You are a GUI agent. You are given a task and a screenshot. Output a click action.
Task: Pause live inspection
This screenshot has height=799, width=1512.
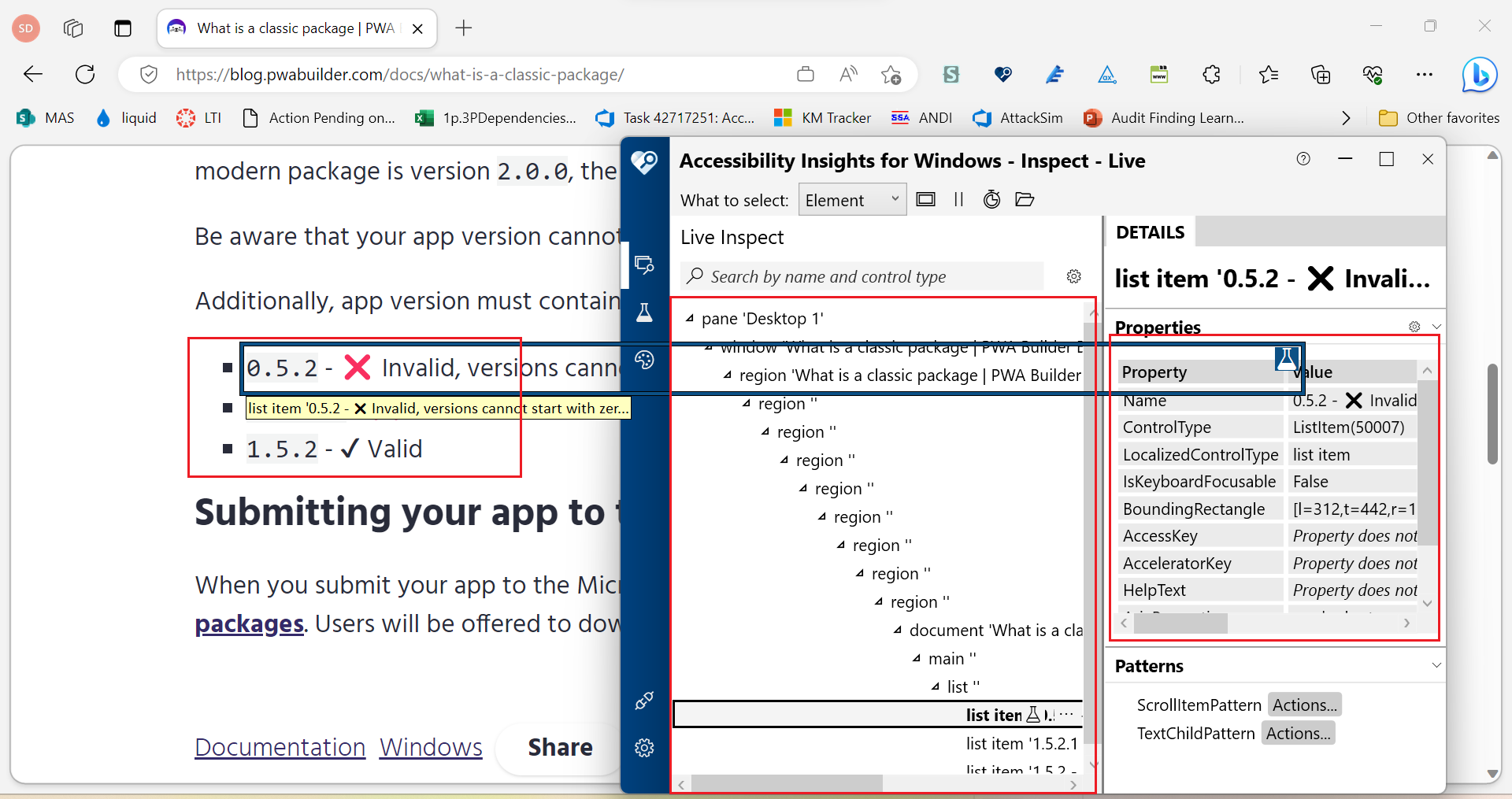tap(958, 199)
